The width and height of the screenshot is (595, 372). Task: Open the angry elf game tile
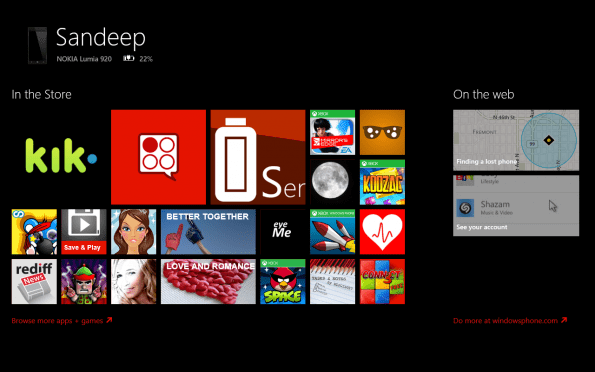[84, 282]
